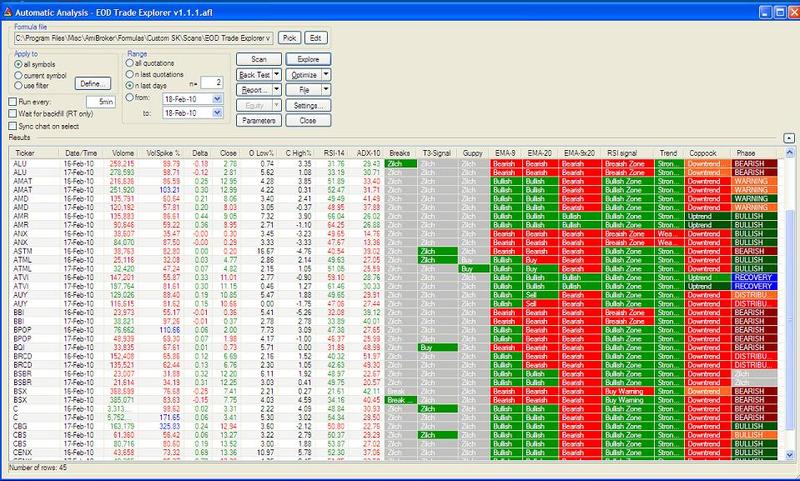
Task: Open the Settings... button
Action: pyautogui.click(x=308, y=105)
